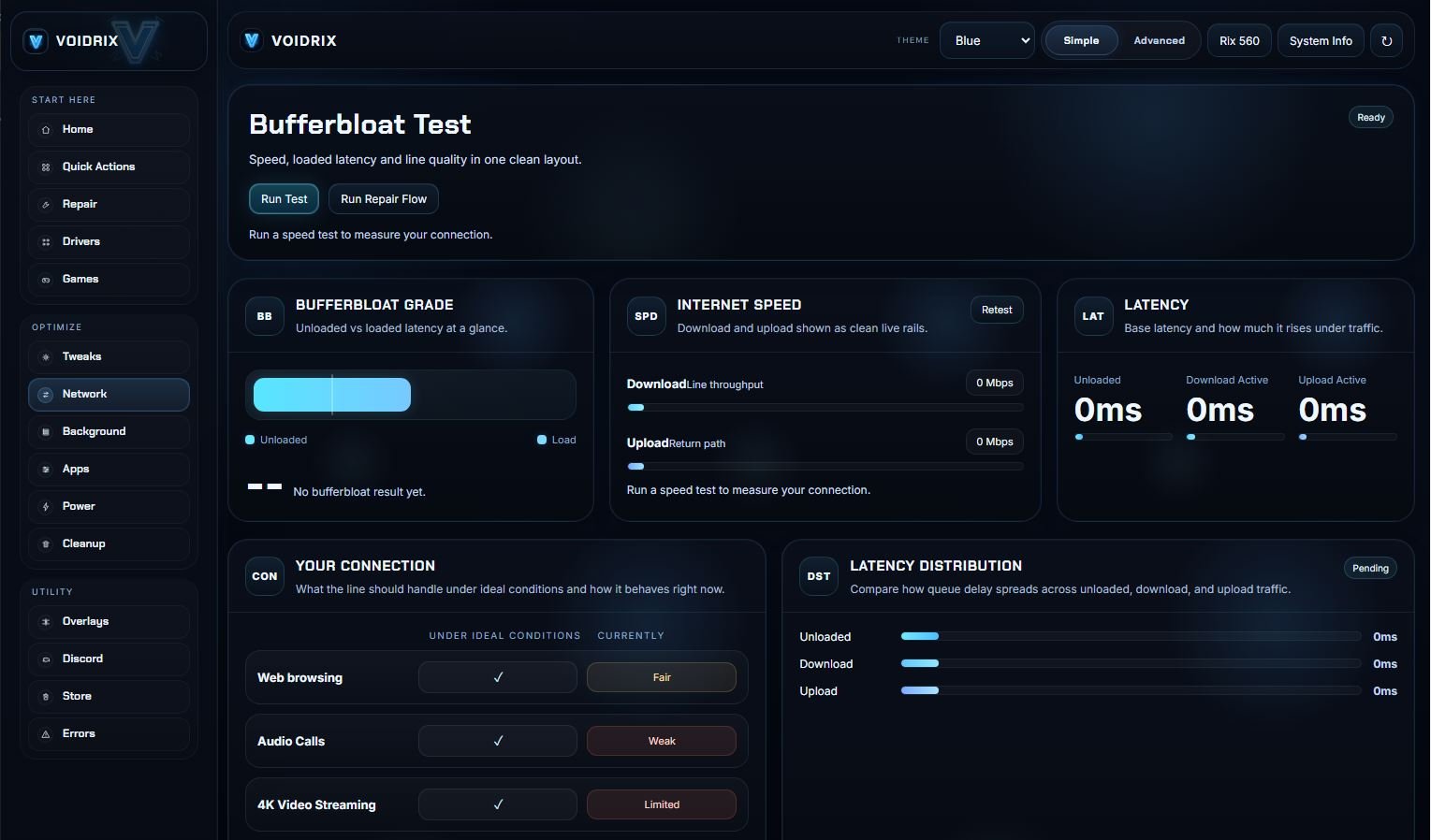This screenshot has width=1431, height=840.
Task: Click 'No bufferbloat result yet.' text
Action: (x=359, y=492)
